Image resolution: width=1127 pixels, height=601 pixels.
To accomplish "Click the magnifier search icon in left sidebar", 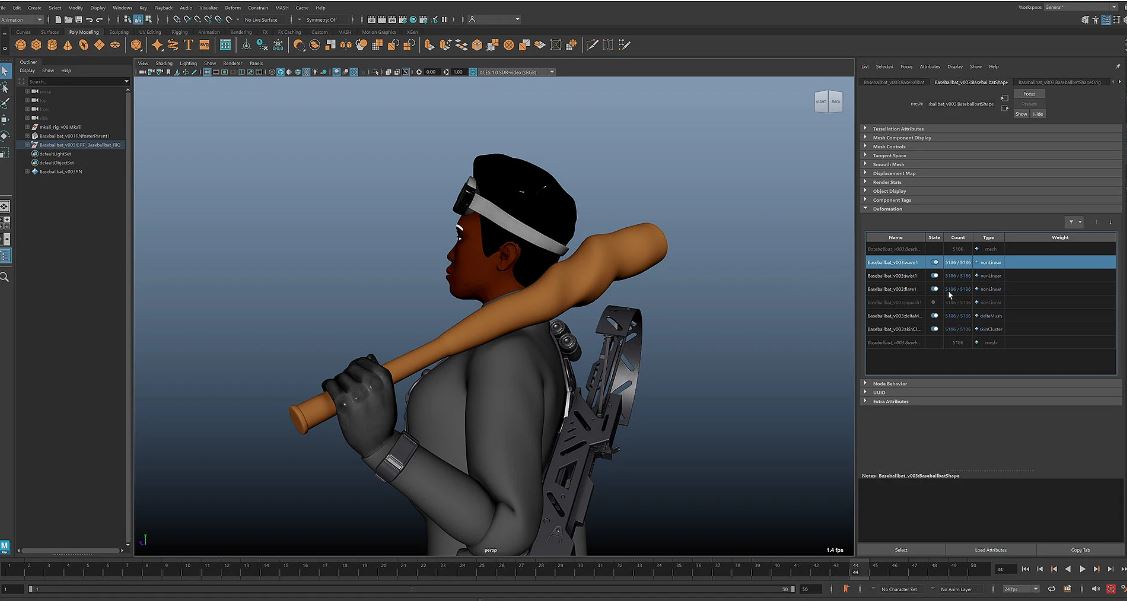I will point(5,277).
